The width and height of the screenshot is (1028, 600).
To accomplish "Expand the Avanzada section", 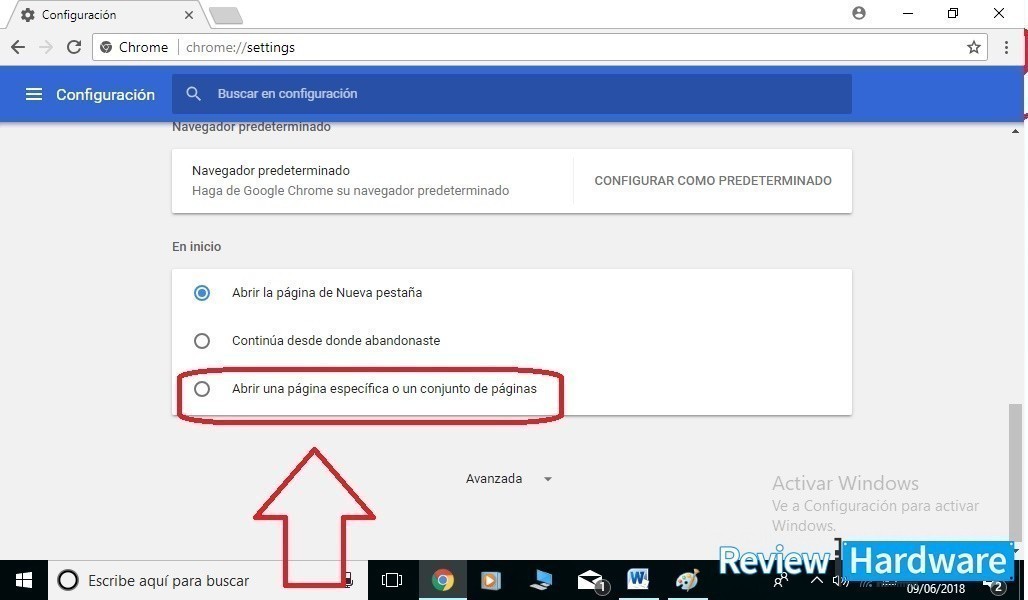I will pos(509,479).
